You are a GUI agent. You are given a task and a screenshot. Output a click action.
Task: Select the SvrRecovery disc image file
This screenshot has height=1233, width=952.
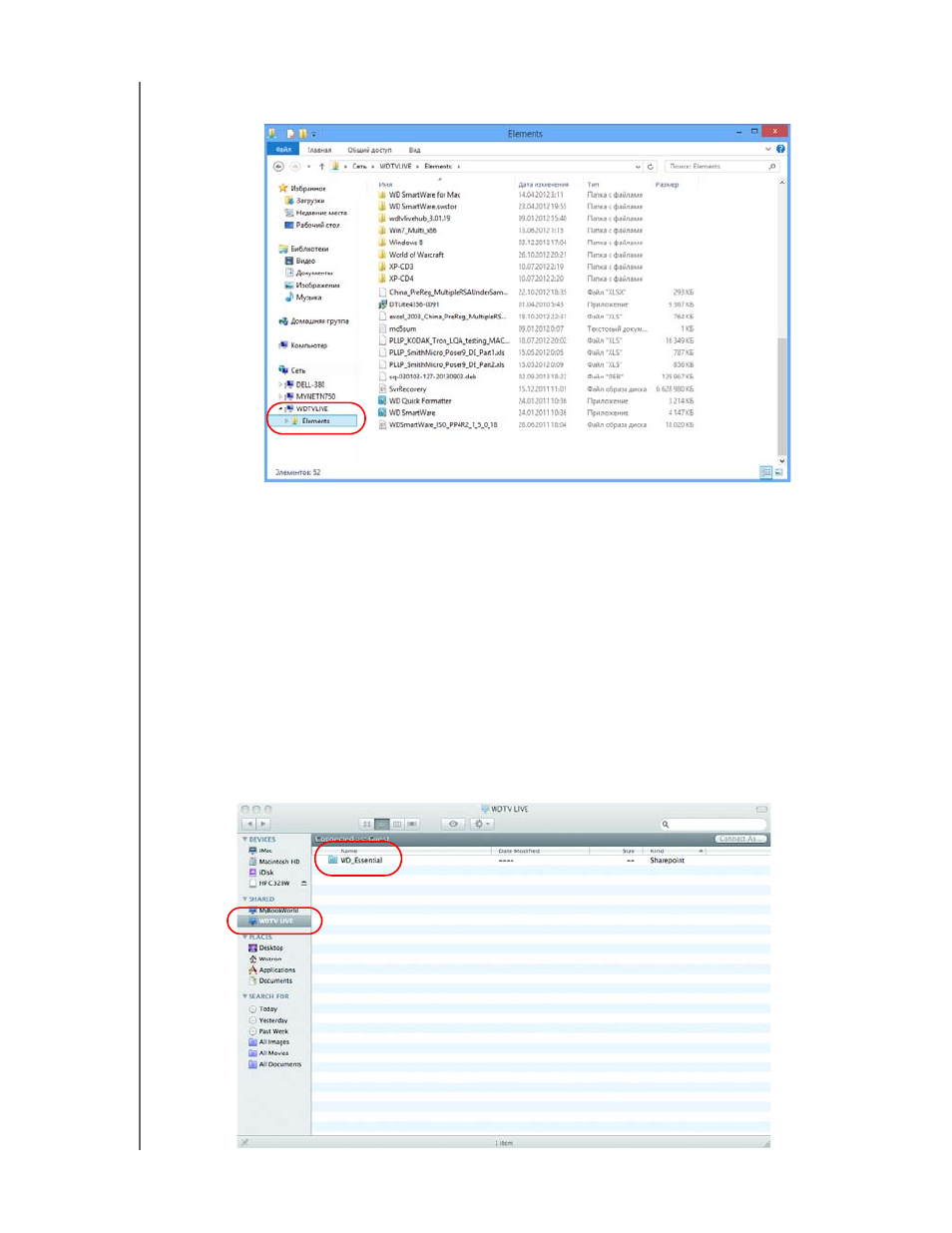point(402,389)
